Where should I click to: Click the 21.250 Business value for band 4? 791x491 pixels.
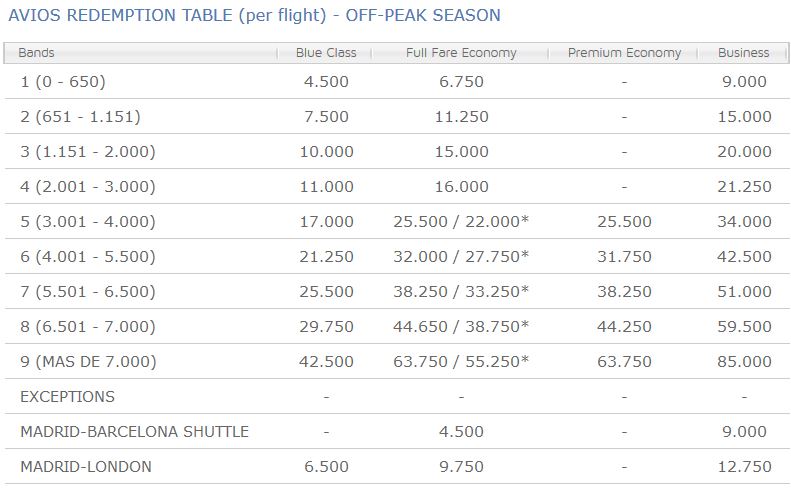[x=744, y=187]
